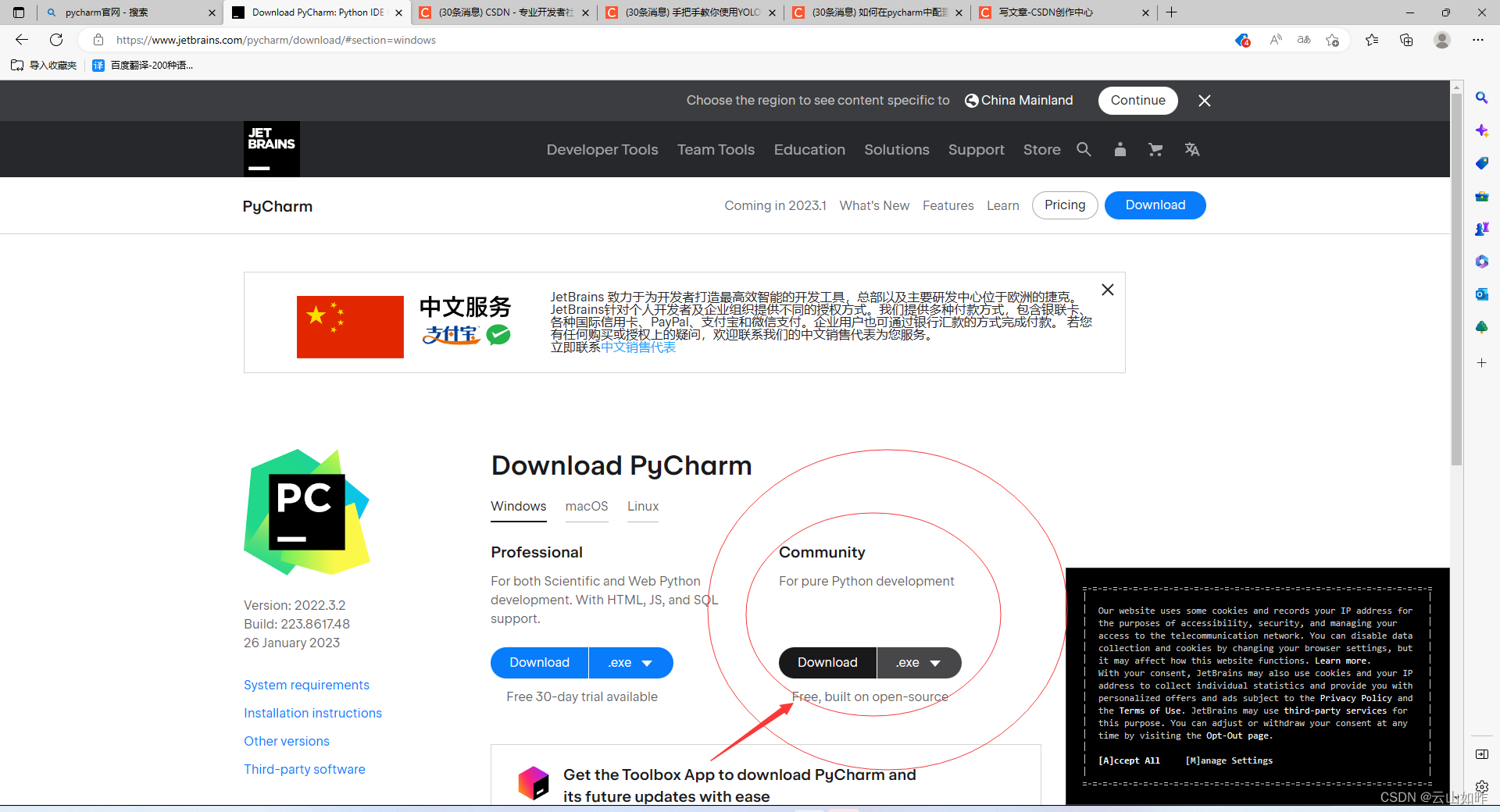The width and height of the screenshot is (1500, 812).
Task: Open the Features link
Action: 948,205
